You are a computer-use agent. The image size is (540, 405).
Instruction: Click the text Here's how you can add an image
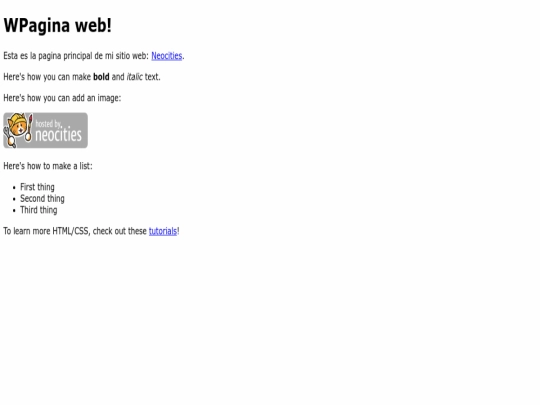click(62, 98)
